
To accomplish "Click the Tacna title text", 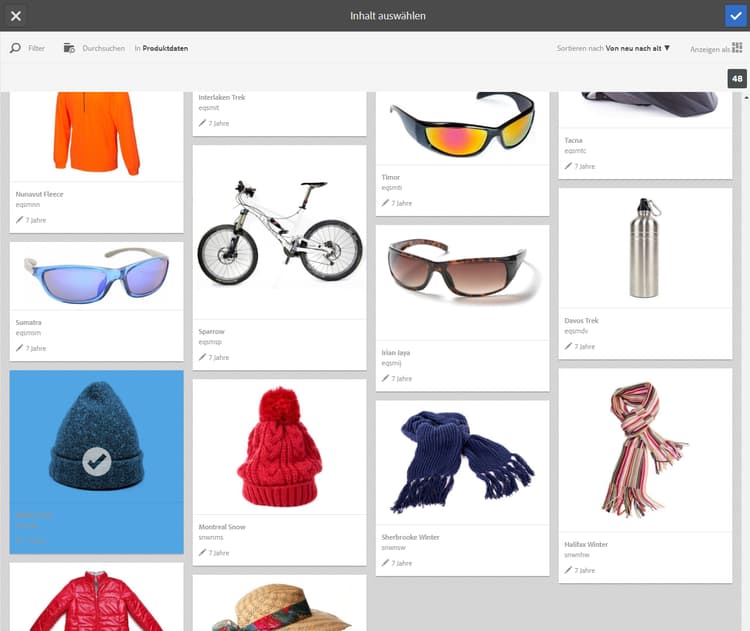I will 574,140.
